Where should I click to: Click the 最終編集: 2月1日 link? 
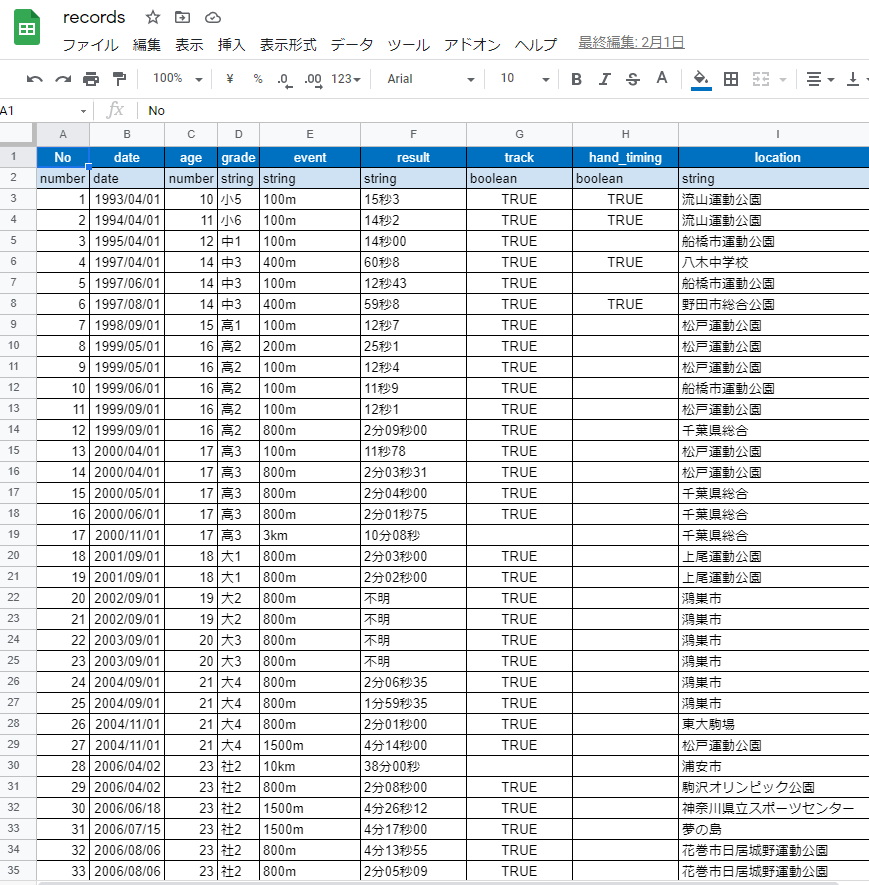(x=631, y=42)
